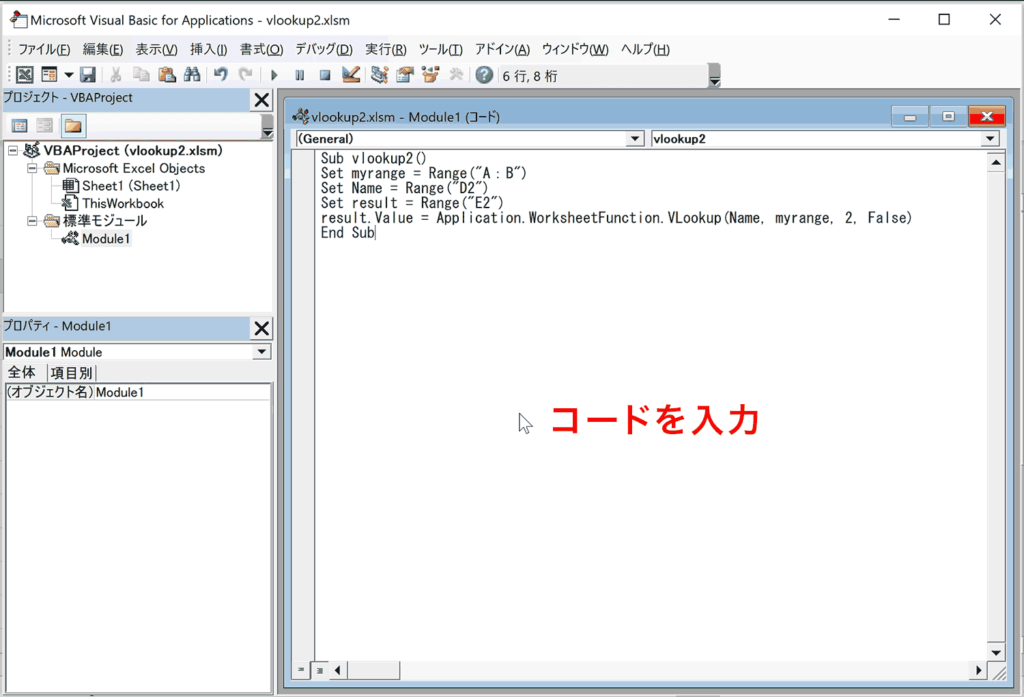
Task: Close the プロジェクト explorer pane
Action: pyautogui.click(x=261, y=100)
